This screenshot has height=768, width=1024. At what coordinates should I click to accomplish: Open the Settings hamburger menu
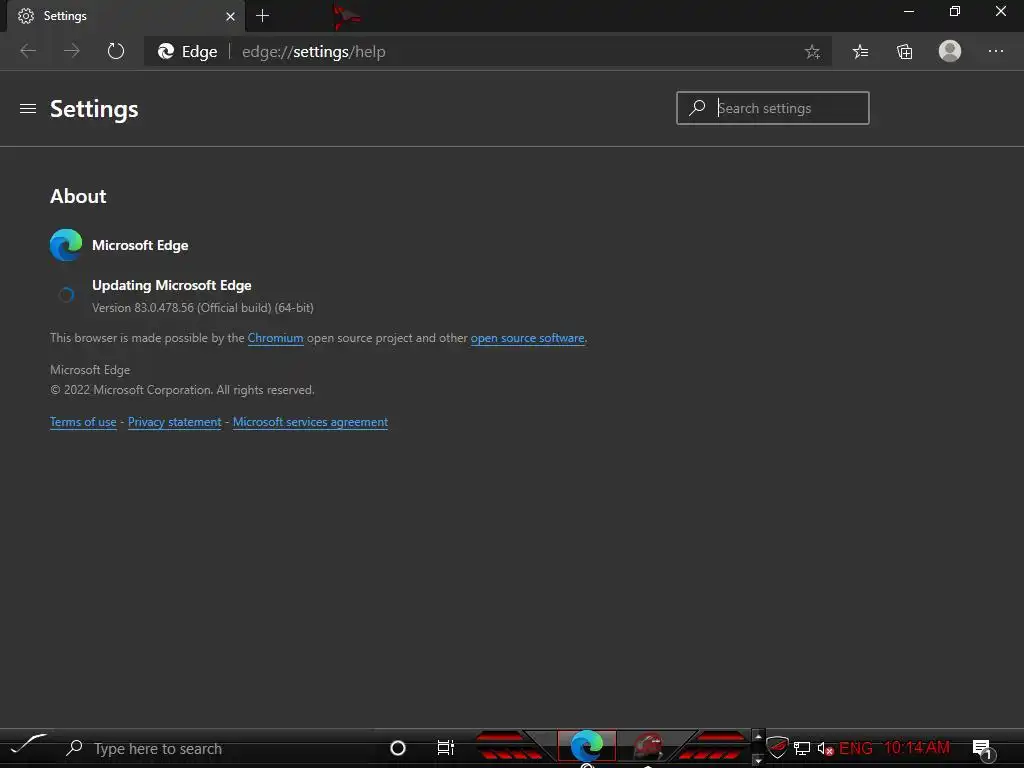[x=28, y=108]
